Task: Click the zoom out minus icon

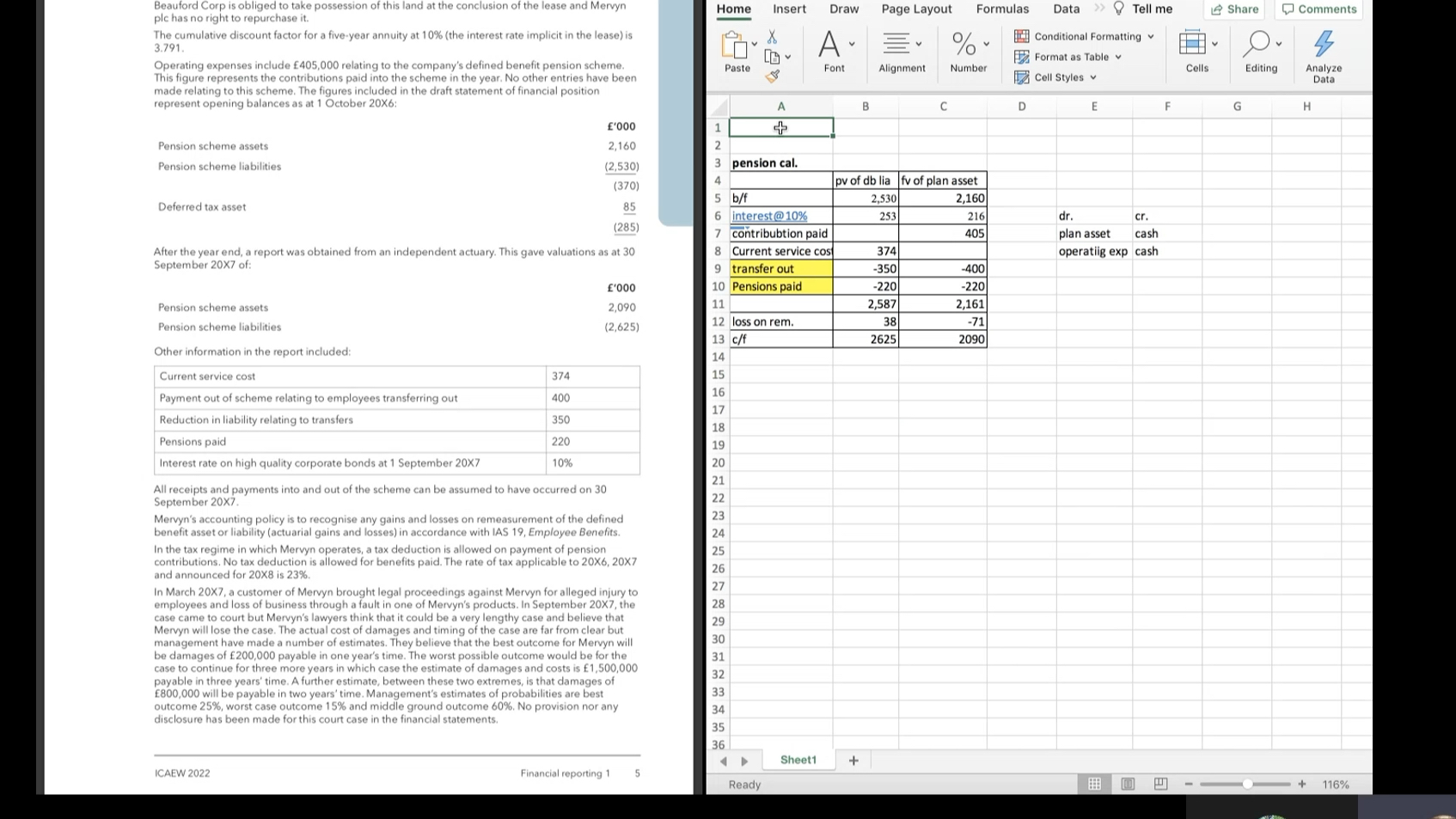Action: point(1189,785)
